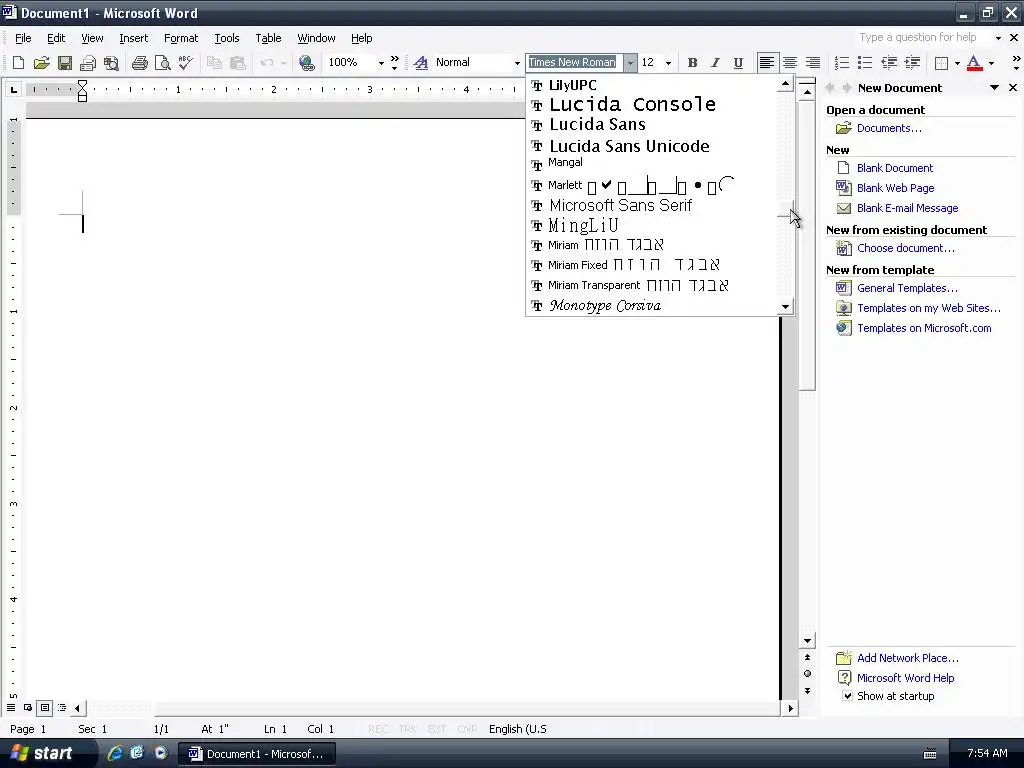This screenshot has height=768, width=1024.
Task: Set Center paragraph alignment
Action: pos(790,63)
